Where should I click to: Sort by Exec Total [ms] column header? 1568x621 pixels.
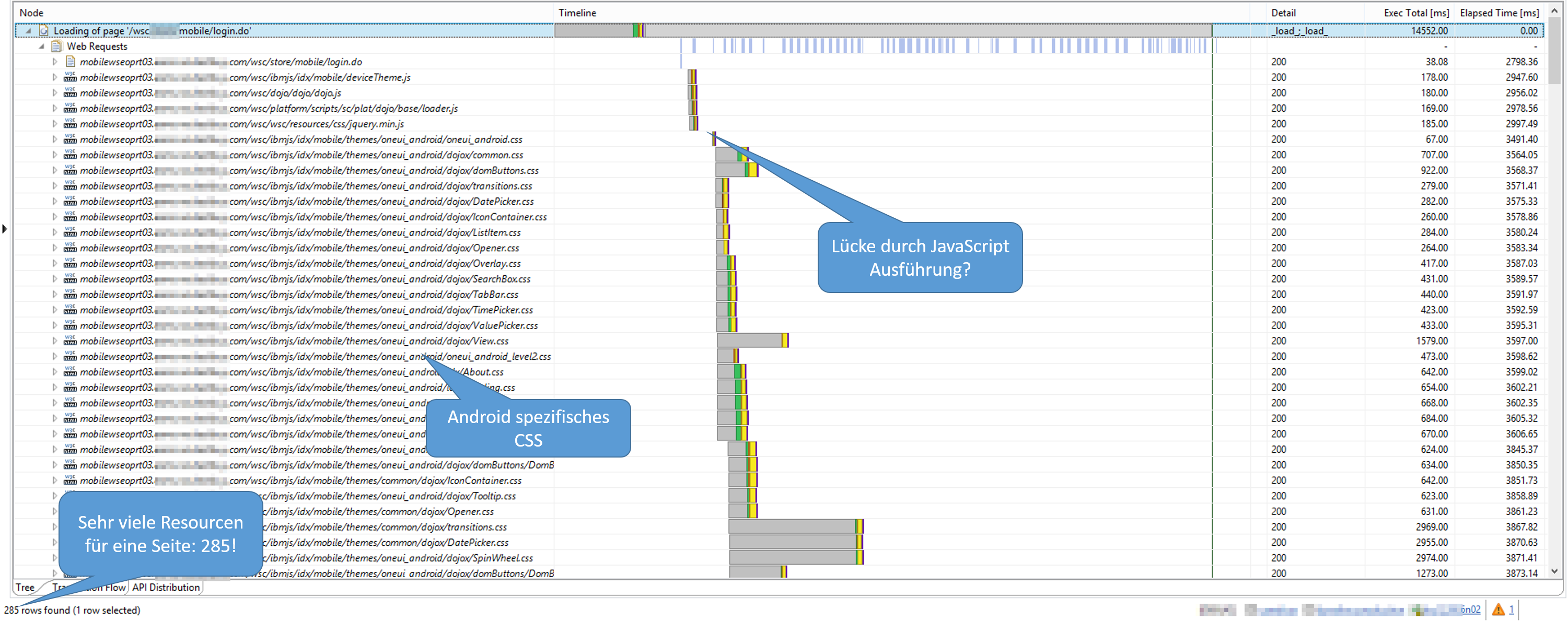click(x=1415, y=13)
